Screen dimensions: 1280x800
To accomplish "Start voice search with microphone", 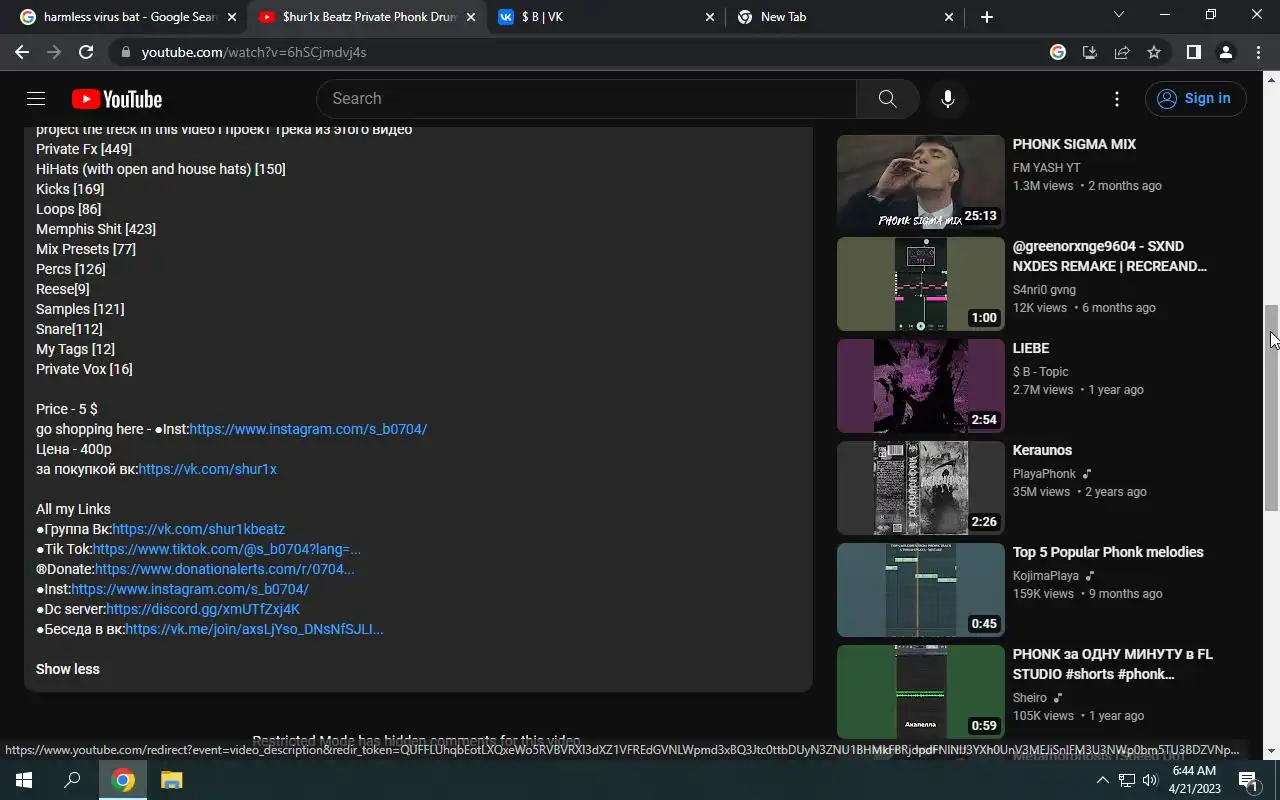I will click(948, 98).
